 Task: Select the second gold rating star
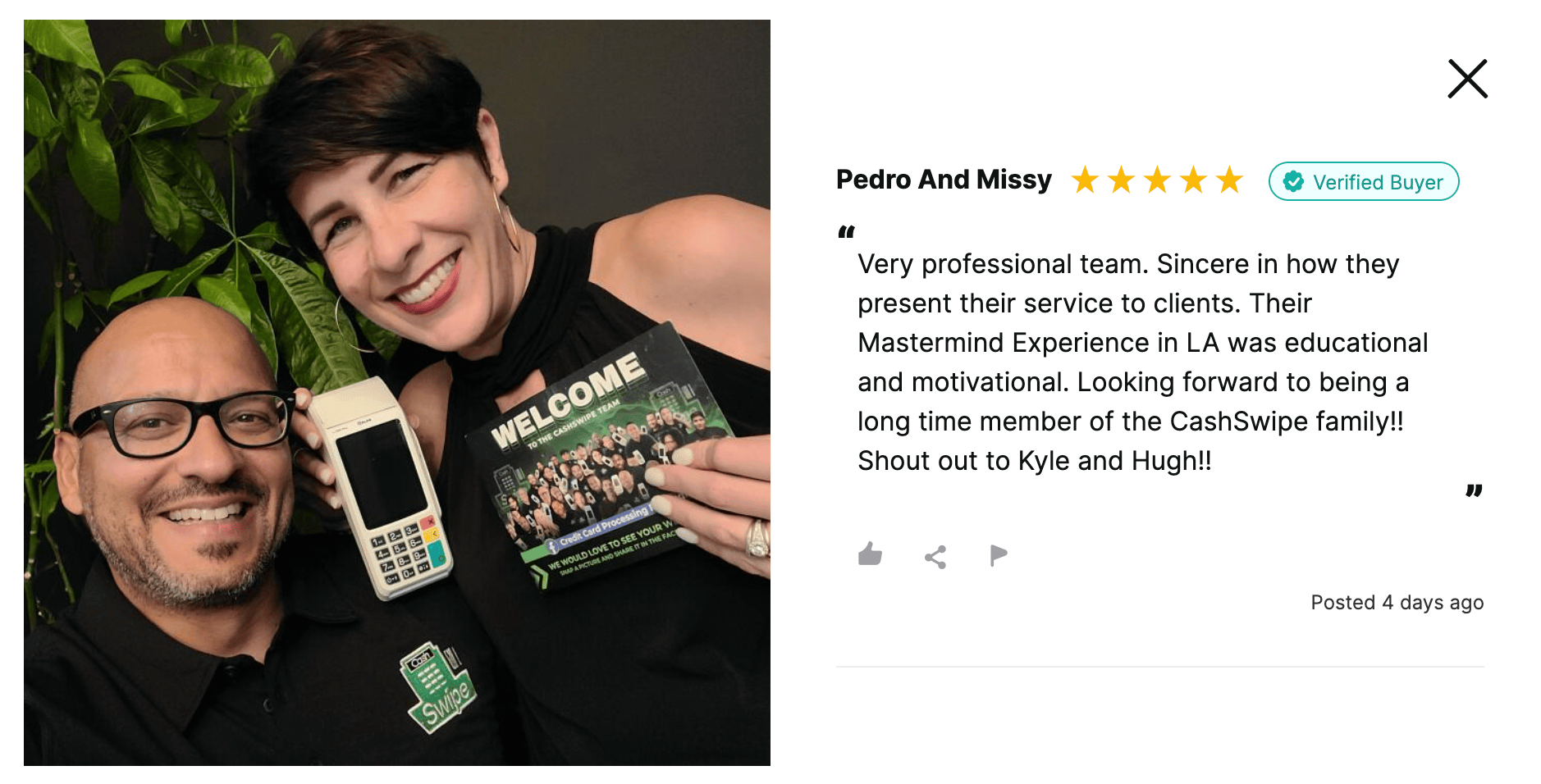click(1121, 180)
